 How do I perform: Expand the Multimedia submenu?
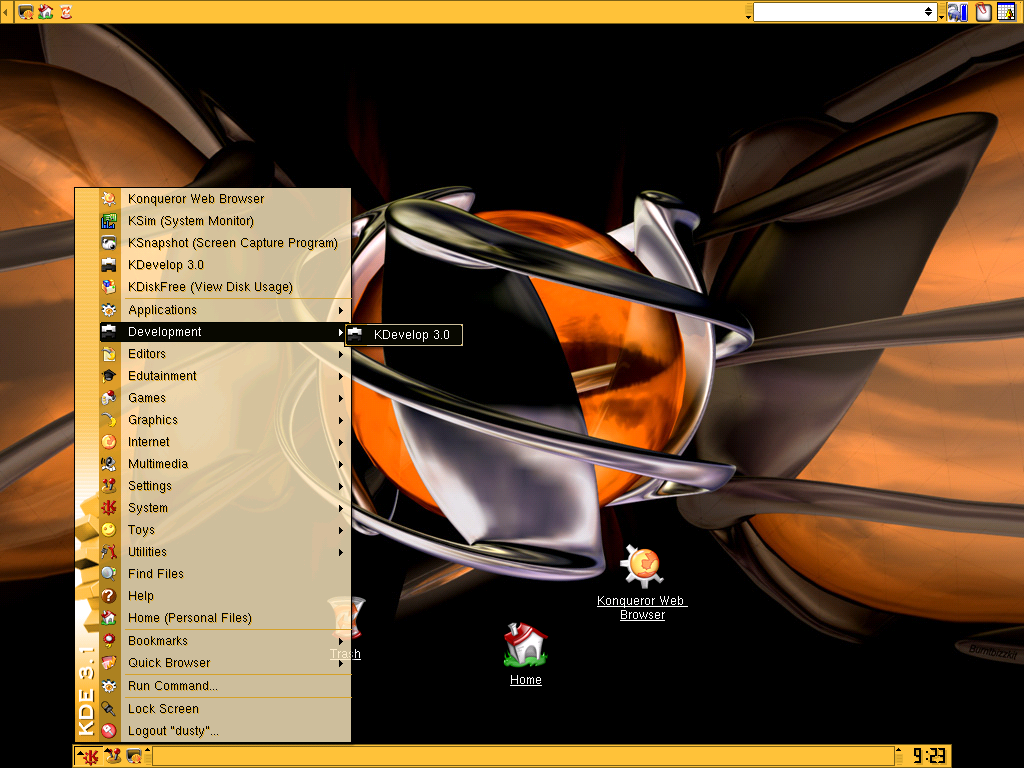tap(225, 464)
